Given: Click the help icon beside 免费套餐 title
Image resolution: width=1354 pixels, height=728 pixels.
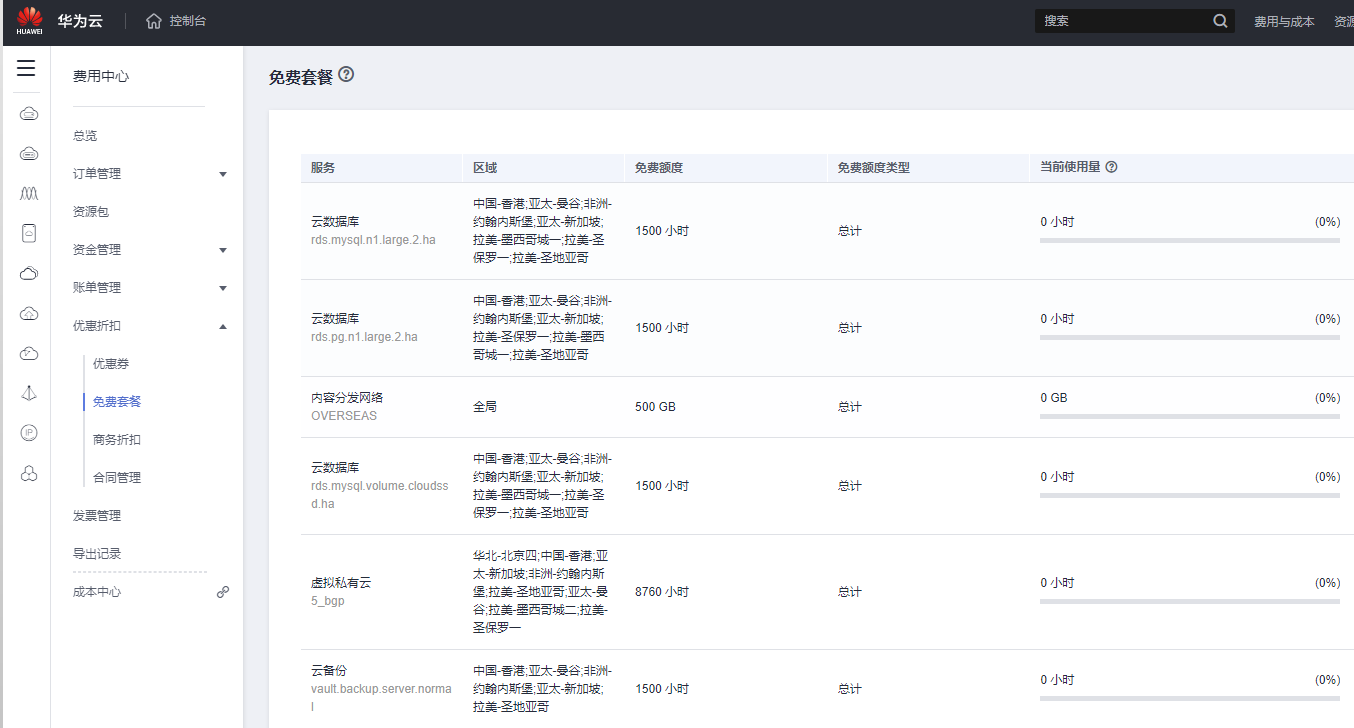Looking at the screenshot, I should coord(346,74).
